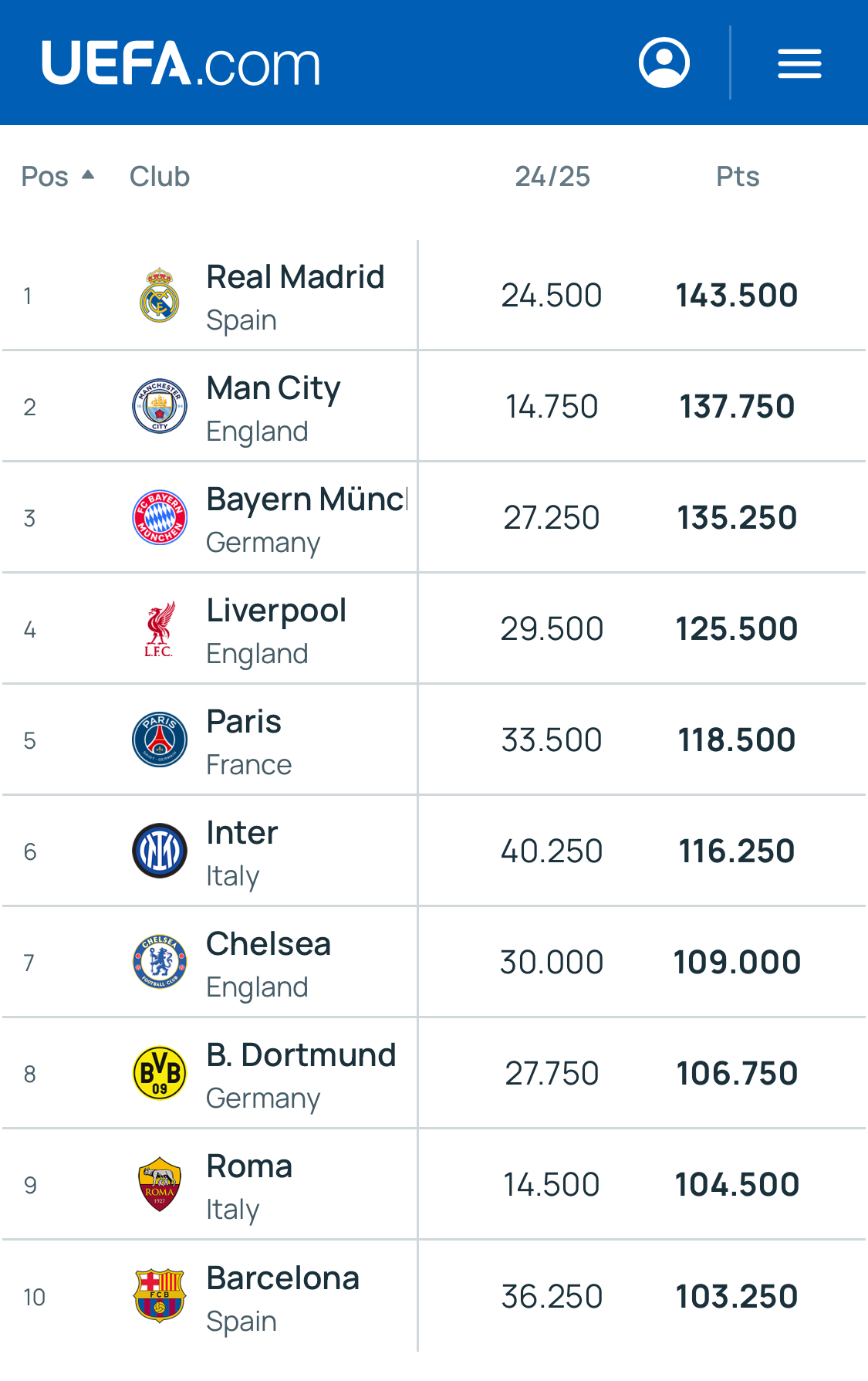Sort table by Club column header
Viewport: 868px width, 1381px height.
160,177
